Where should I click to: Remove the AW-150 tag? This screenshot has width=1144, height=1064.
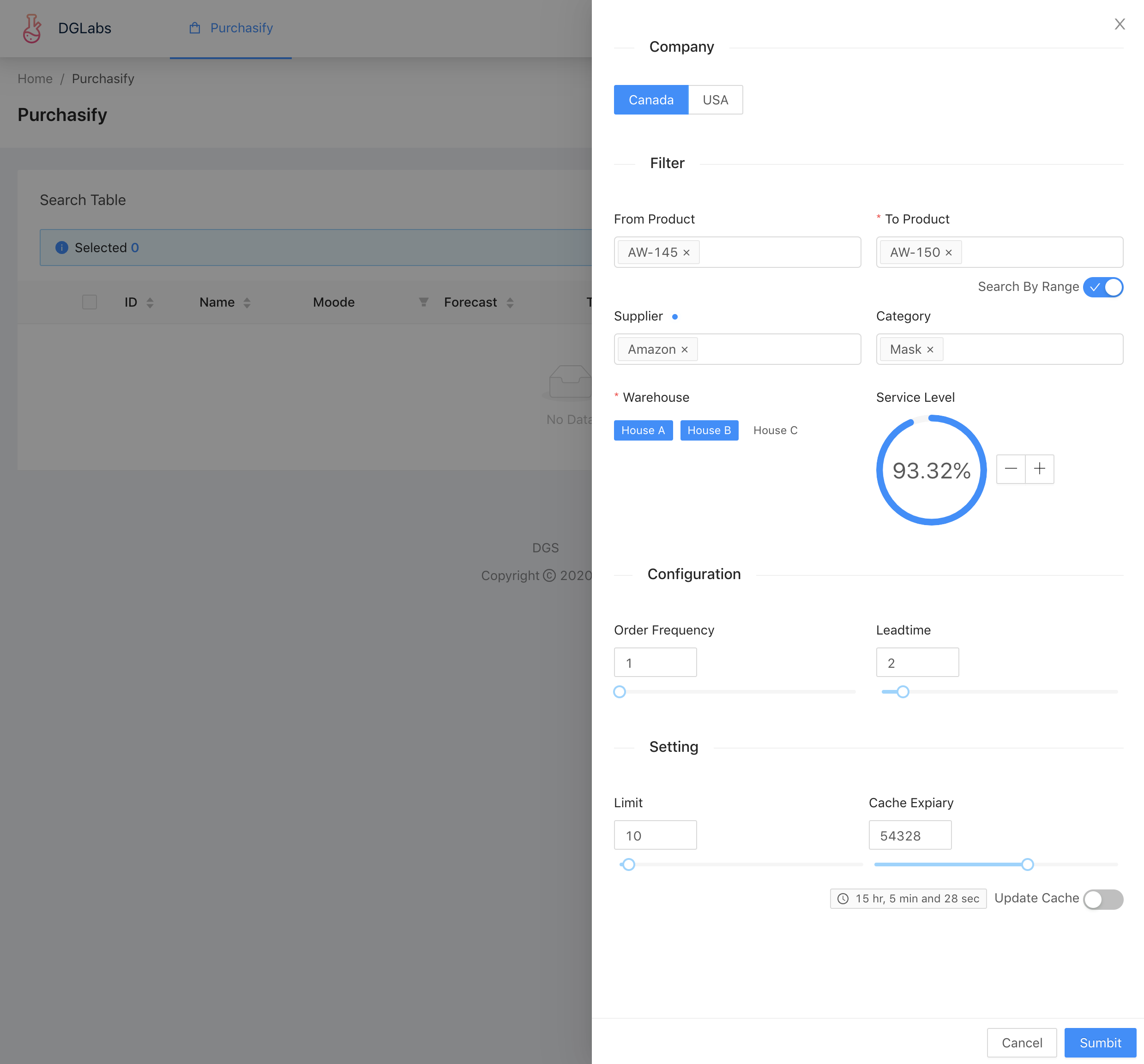949,253
